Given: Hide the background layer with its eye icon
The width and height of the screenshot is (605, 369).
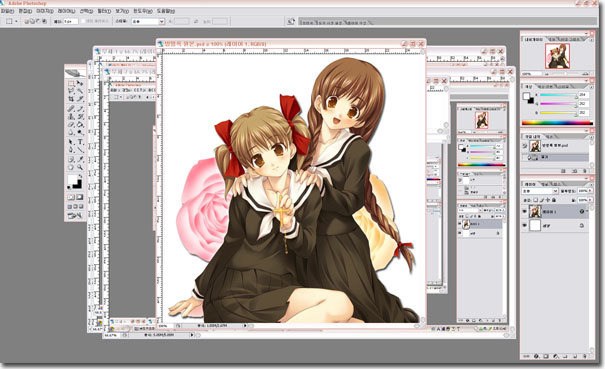Looking at the screenshot, I should click(x=525, y=225).
